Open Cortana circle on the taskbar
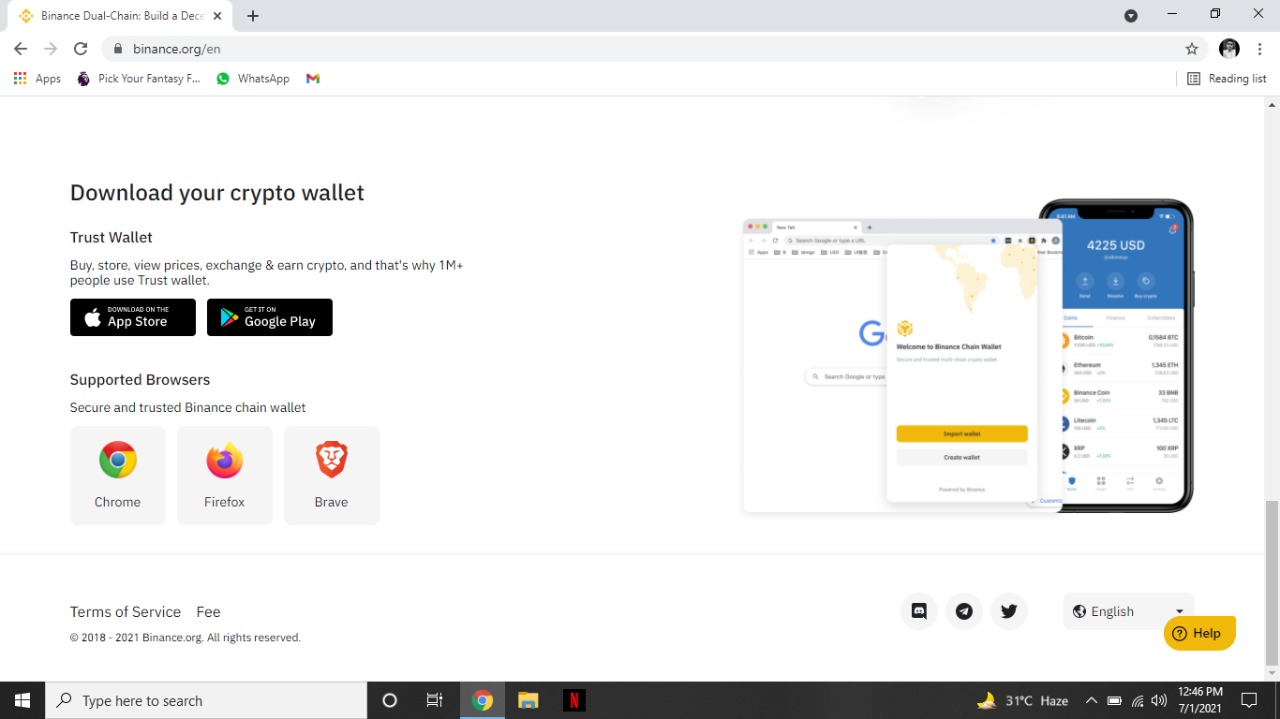This screenshot has width=1280, height=719. tap(390, 700)
